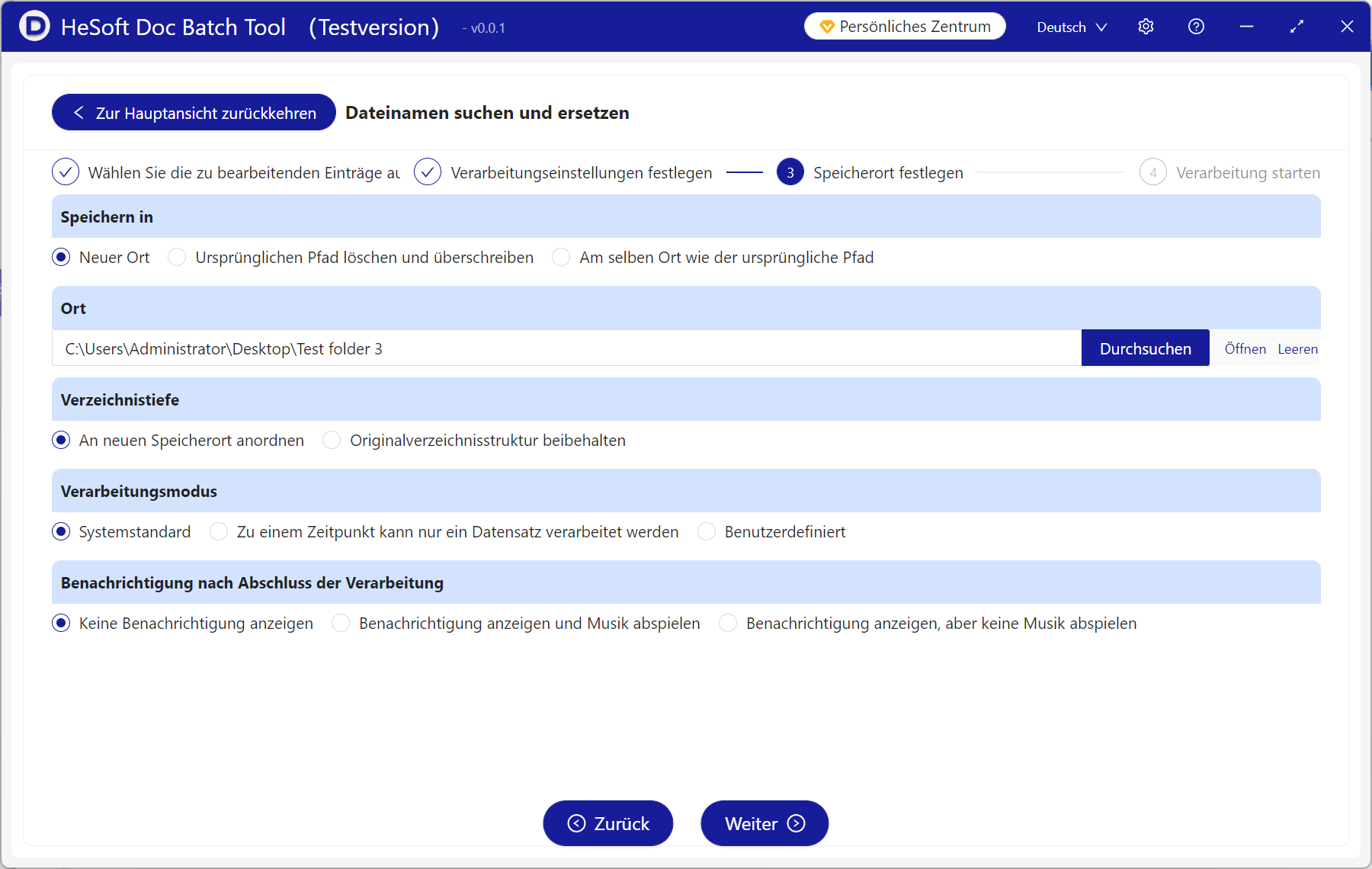Open settings via the gear icon
This screenshot has width=1372, height=869.
click(x=1146, y=27)
